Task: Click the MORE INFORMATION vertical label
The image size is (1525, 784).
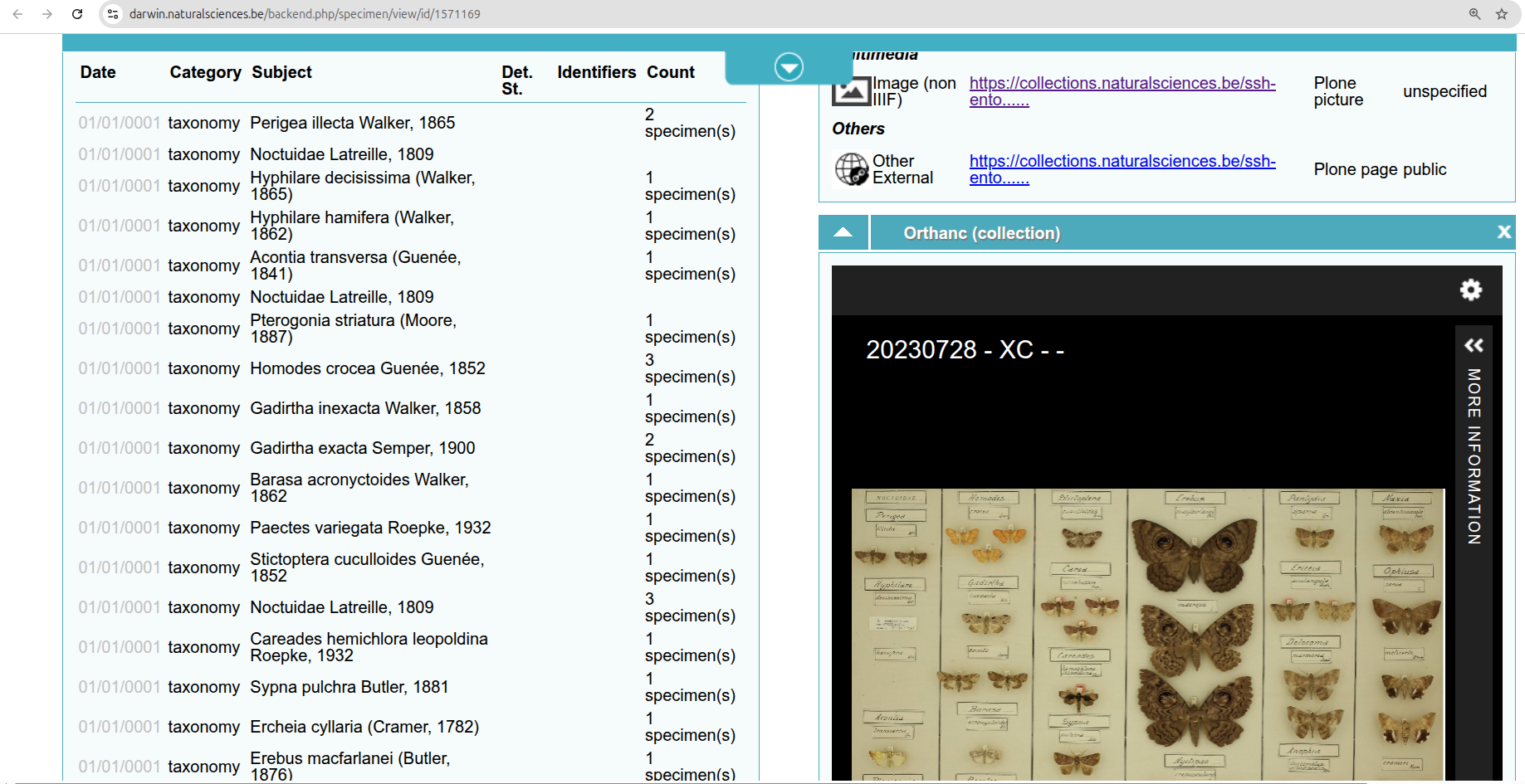Action: point(1474,456)
